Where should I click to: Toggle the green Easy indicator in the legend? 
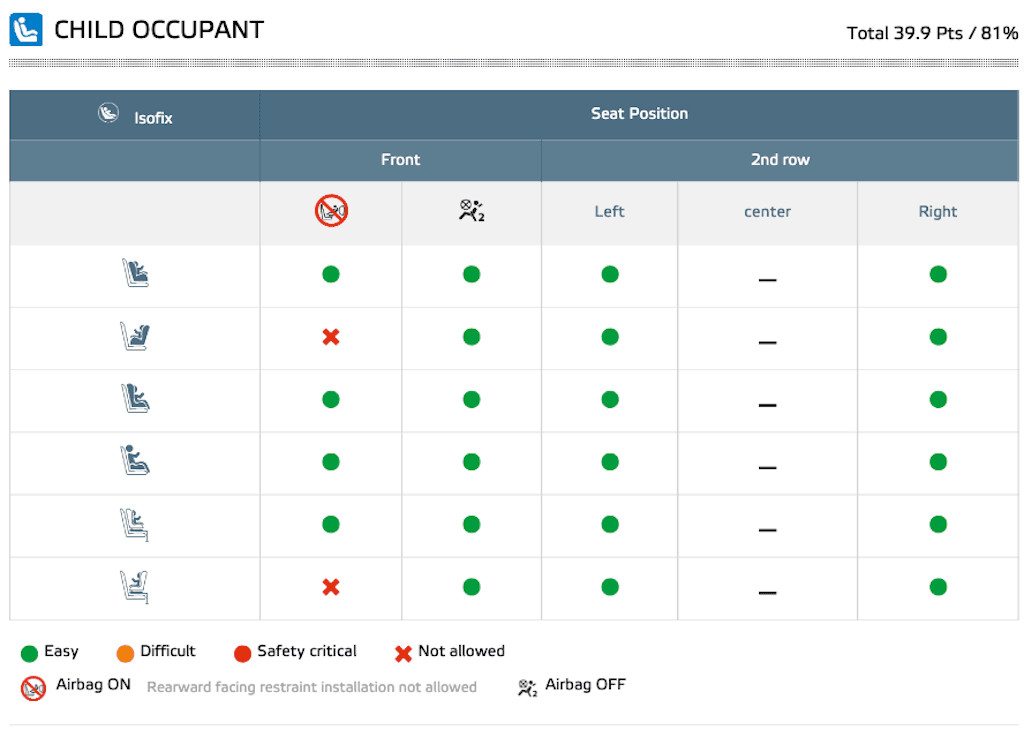29,652
